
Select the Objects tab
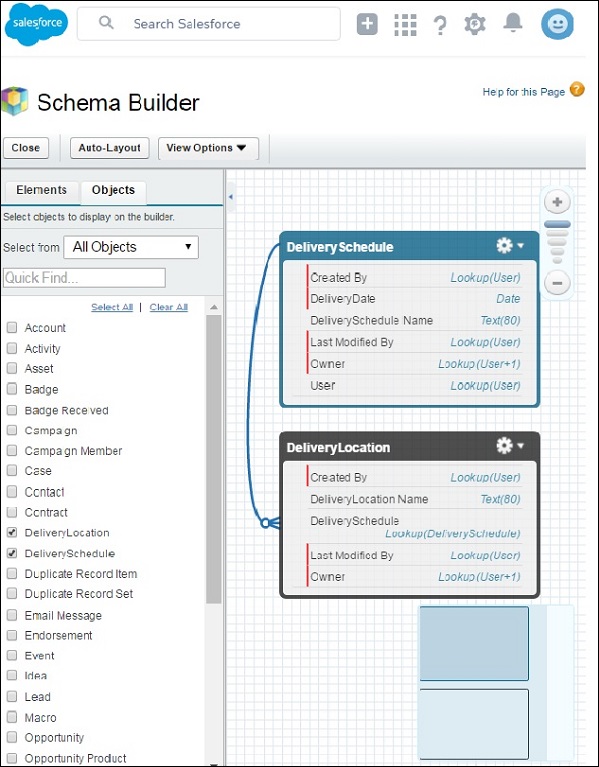pos(113,190)
